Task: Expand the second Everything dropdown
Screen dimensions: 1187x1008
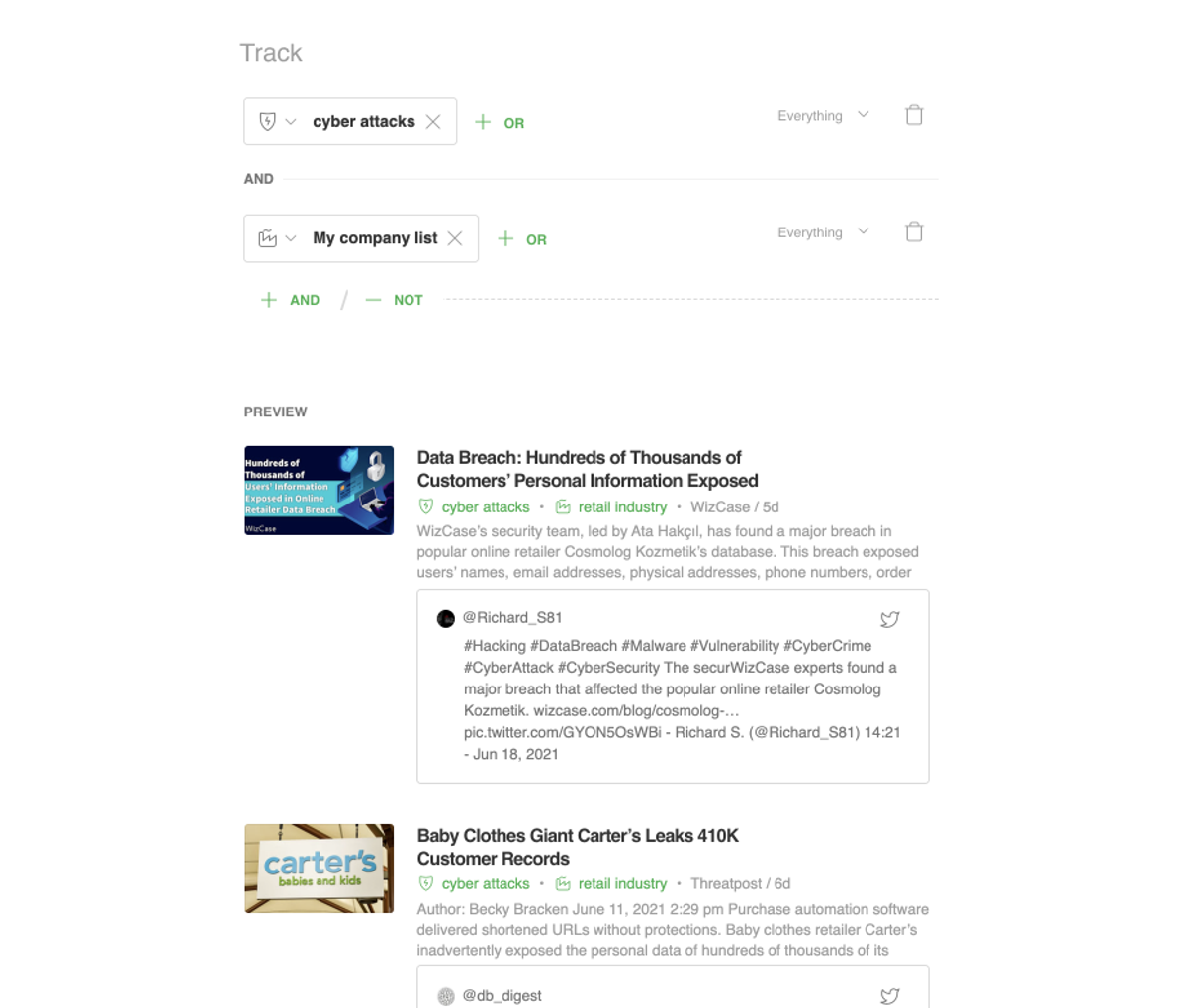Action: point(823,232)
